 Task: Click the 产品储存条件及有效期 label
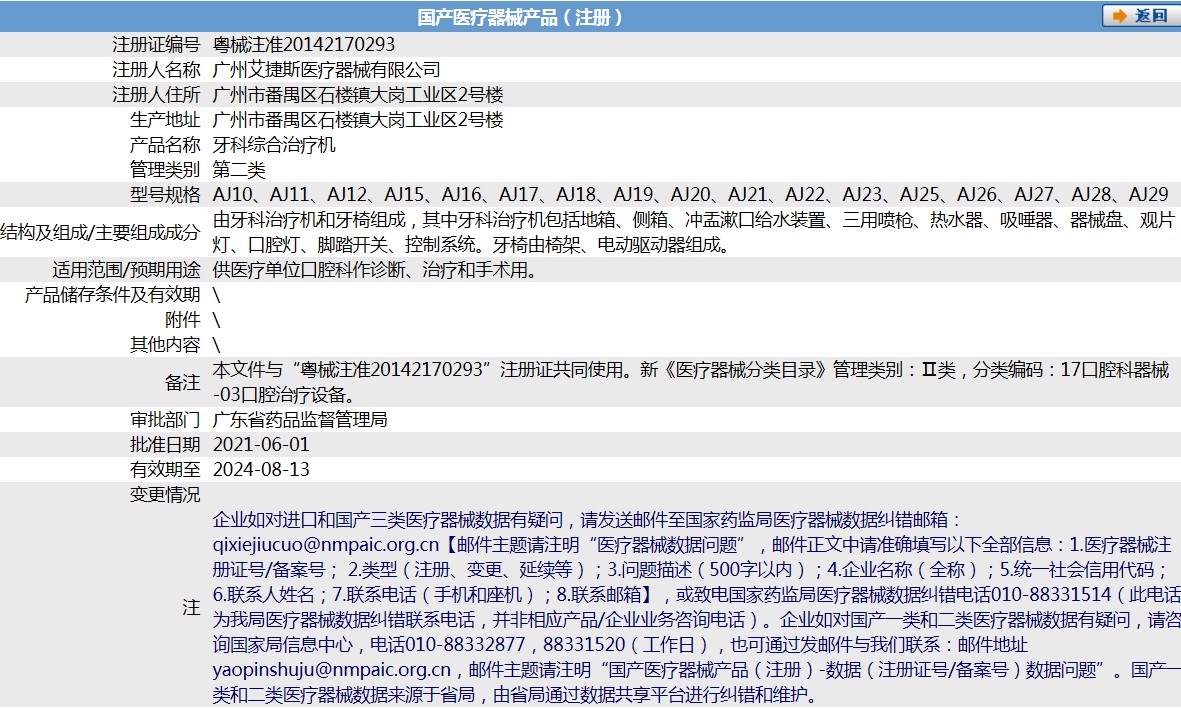pyautogui.click(x=112, y=294)
